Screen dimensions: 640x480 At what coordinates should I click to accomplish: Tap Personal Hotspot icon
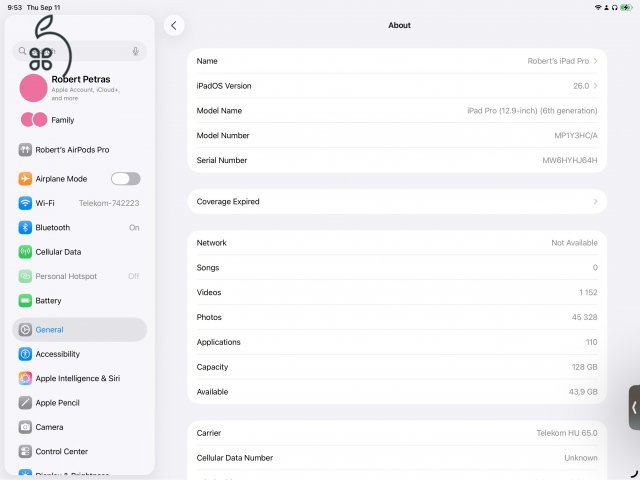click(x=25, y=276)
